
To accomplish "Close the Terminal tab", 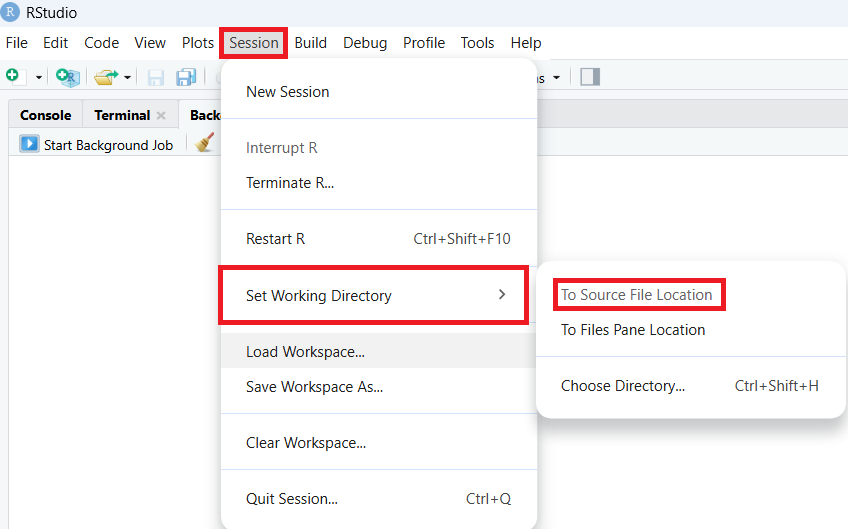I will (161, 115).
